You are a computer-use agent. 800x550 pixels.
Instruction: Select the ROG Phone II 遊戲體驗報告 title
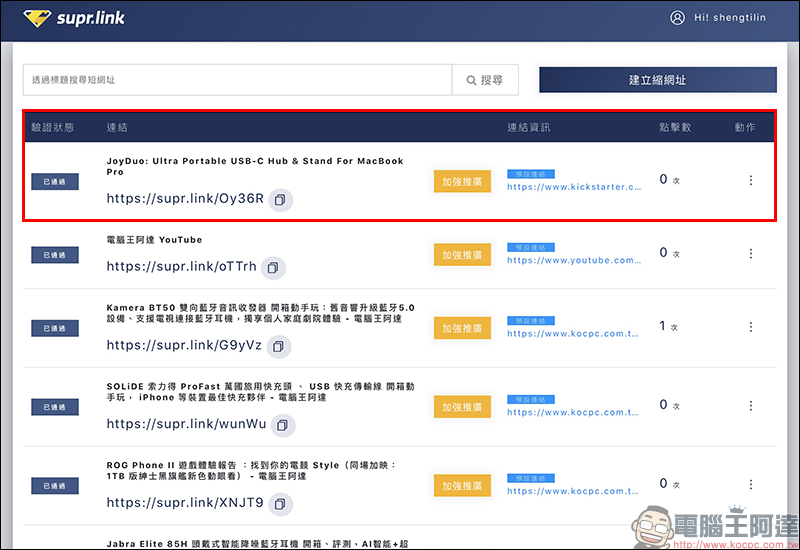point(251,470)
